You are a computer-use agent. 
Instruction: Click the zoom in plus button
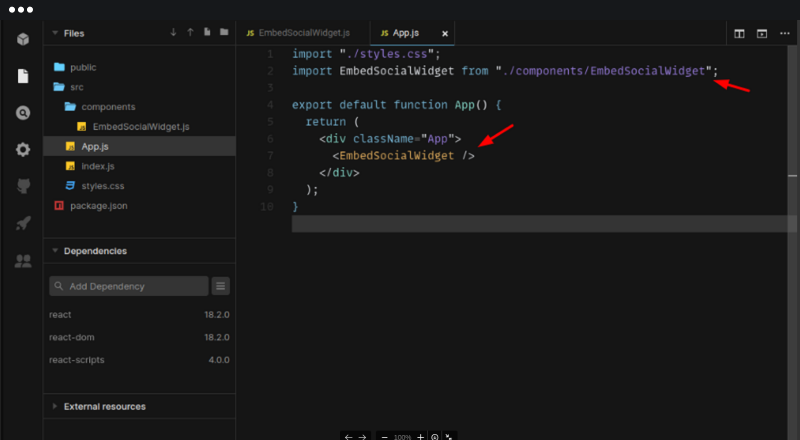420,437
